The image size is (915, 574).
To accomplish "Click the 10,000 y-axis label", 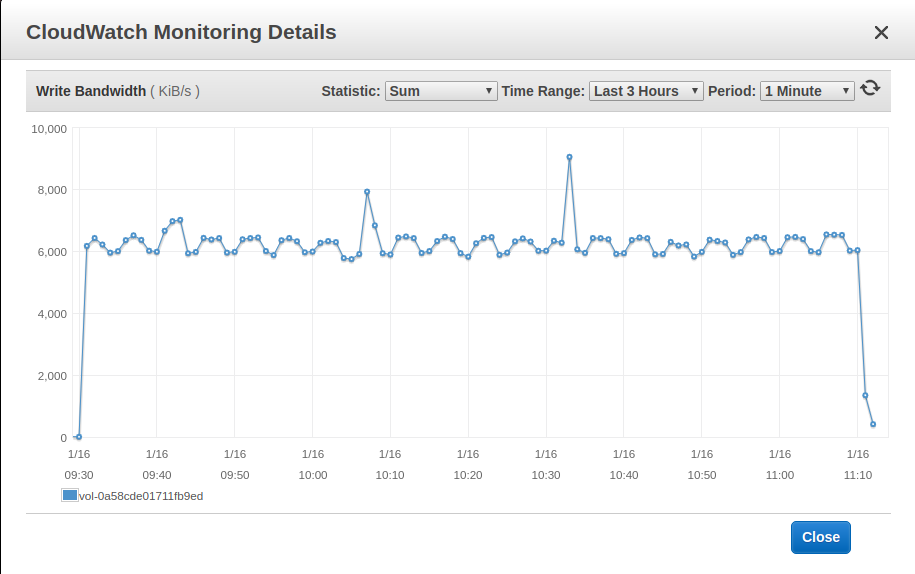I will tap(49, 128).
